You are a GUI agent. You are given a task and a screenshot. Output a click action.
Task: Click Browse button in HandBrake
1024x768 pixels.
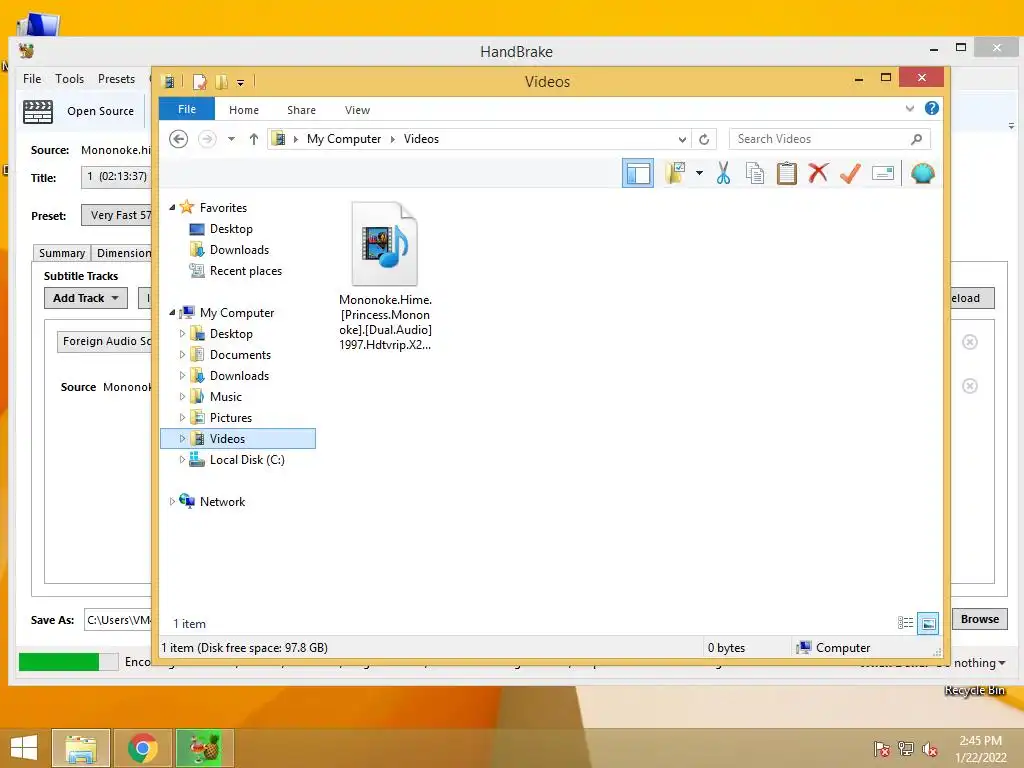pyautogui.click(x=980, y=619)
